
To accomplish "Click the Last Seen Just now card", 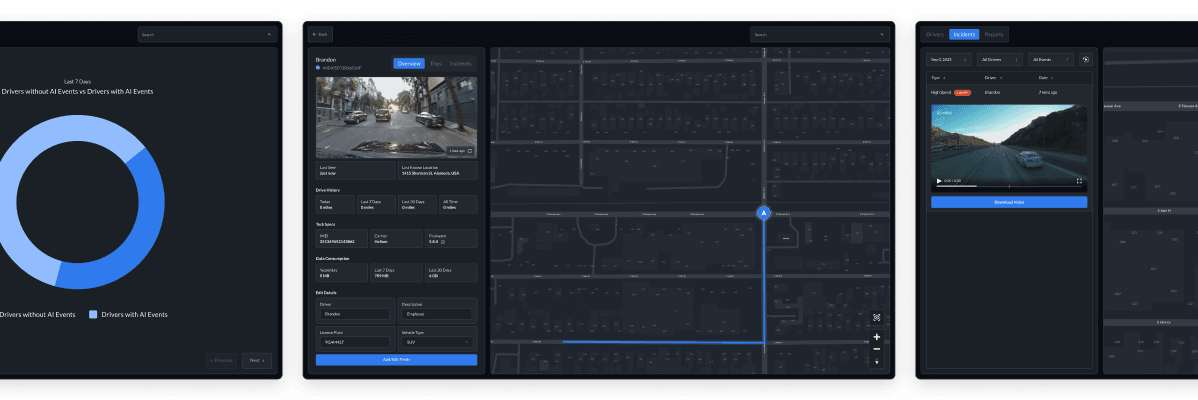I will click(x=355, y=171).
